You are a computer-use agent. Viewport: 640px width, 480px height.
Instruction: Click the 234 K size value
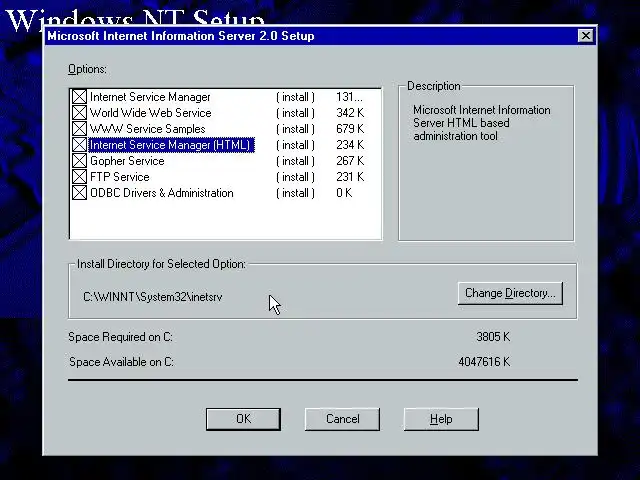tap(350, 144)
